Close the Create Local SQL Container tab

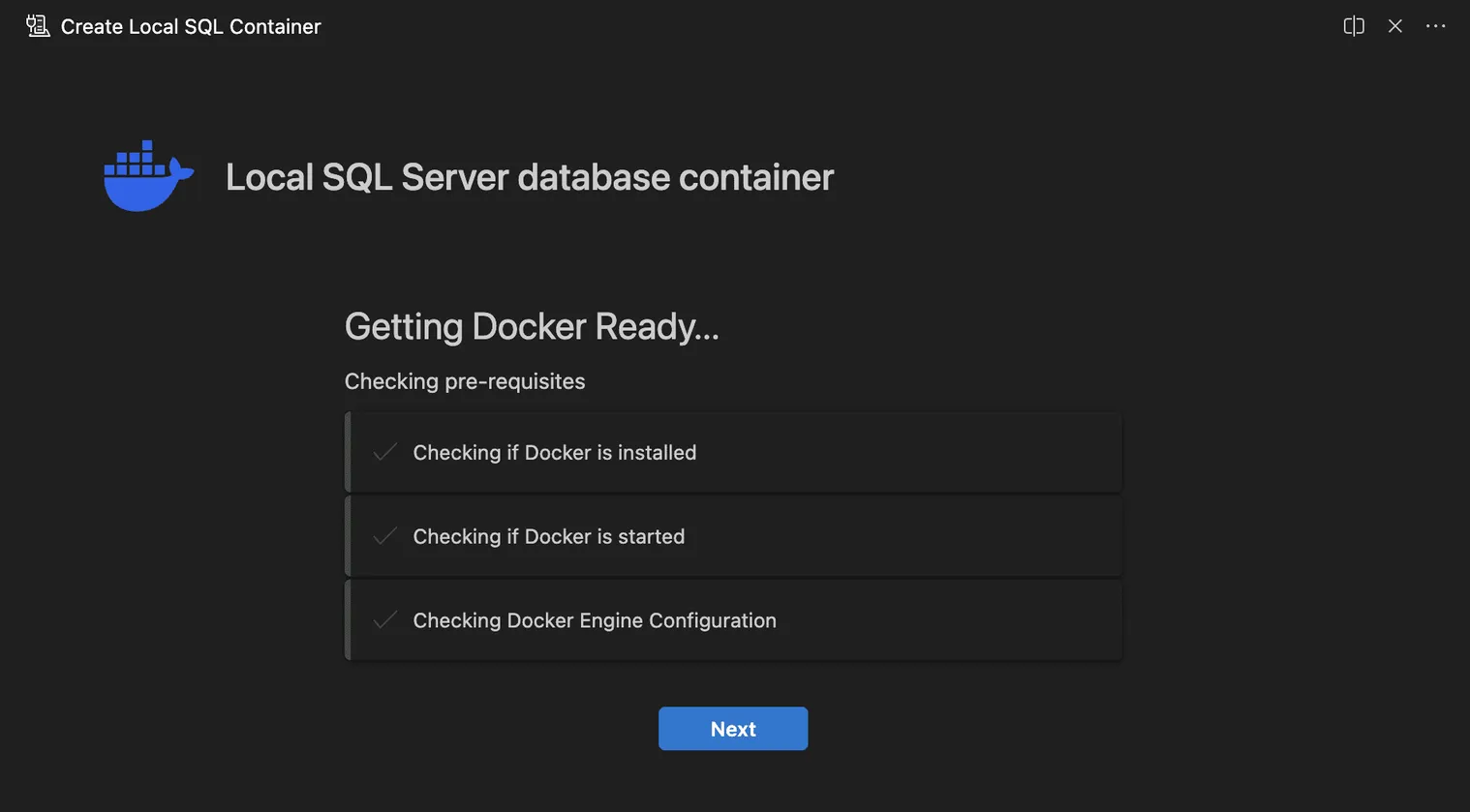tap(1395, 26)
